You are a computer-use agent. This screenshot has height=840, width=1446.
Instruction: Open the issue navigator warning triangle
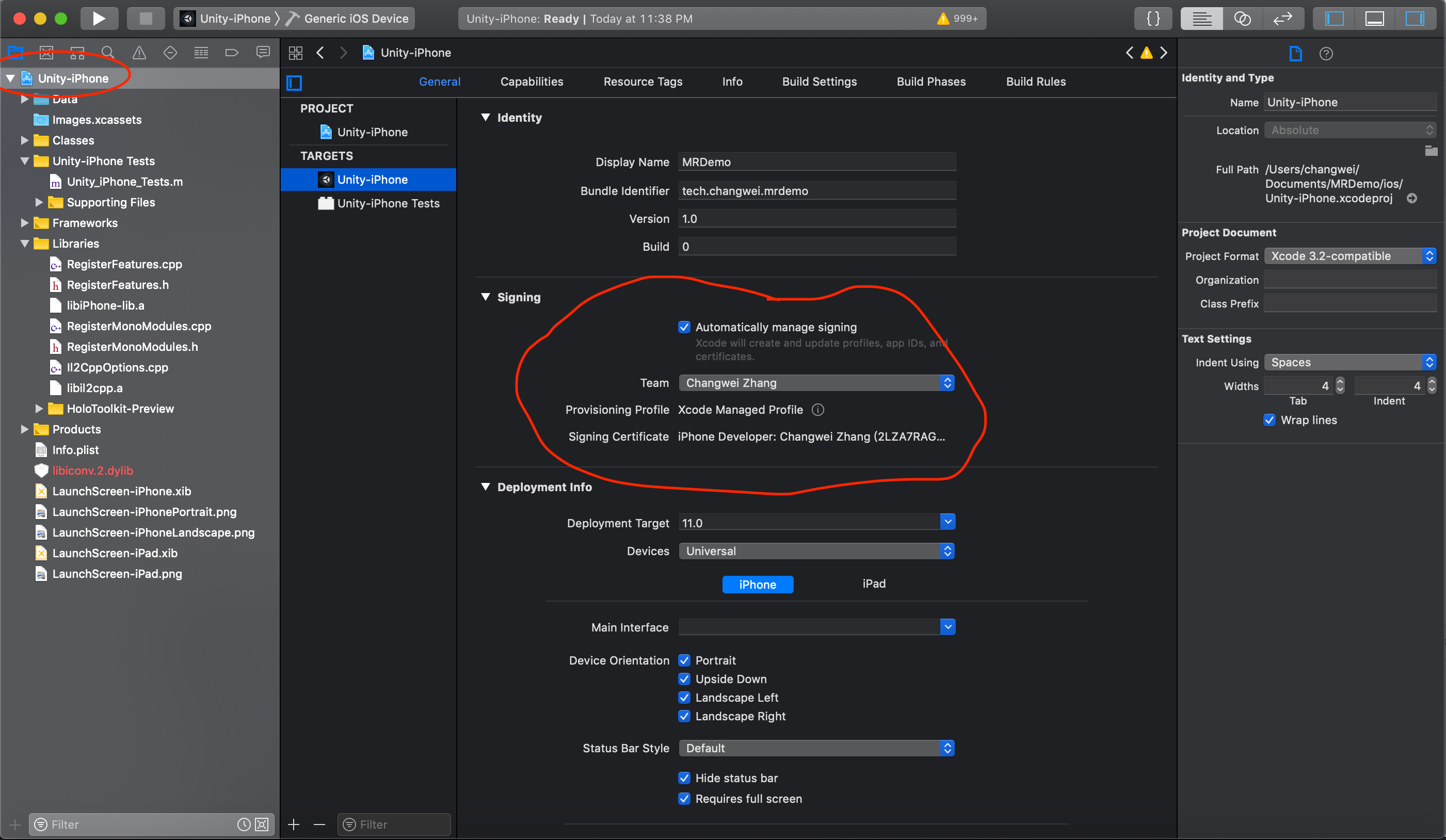139,53
